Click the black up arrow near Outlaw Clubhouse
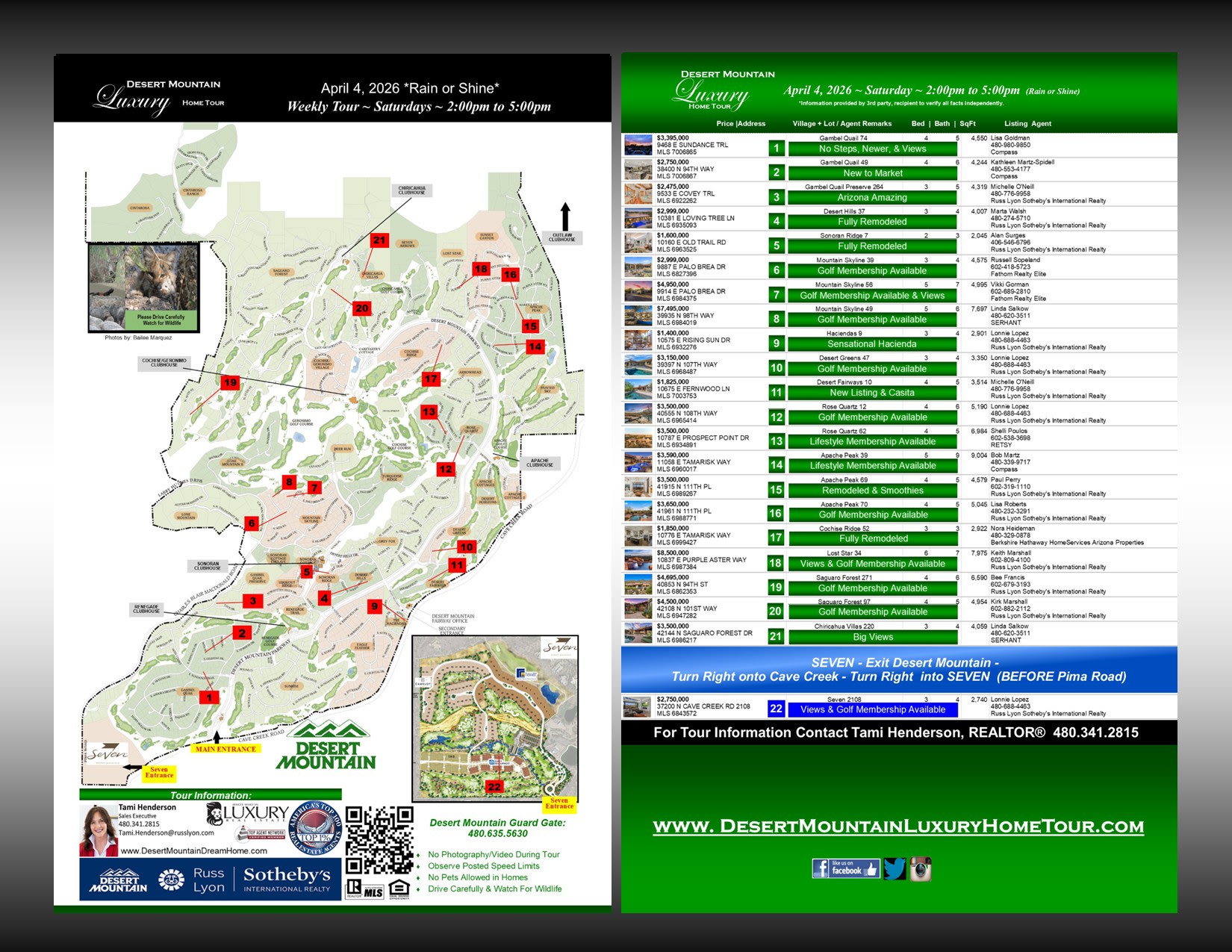The height and width of the screenshot is (952, 1232). (x=565, y=217)
